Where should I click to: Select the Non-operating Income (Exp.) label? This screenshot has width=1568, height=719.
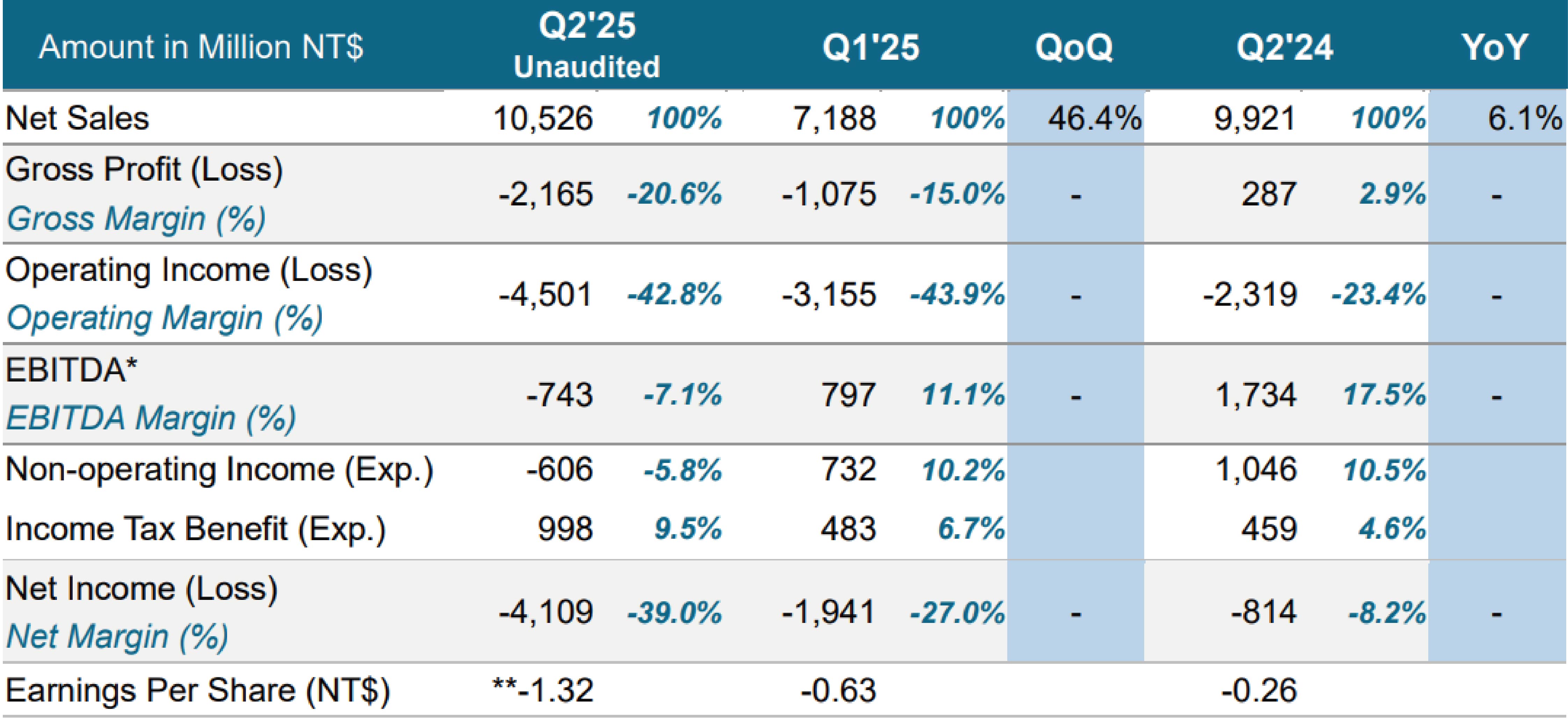(219, 470)
